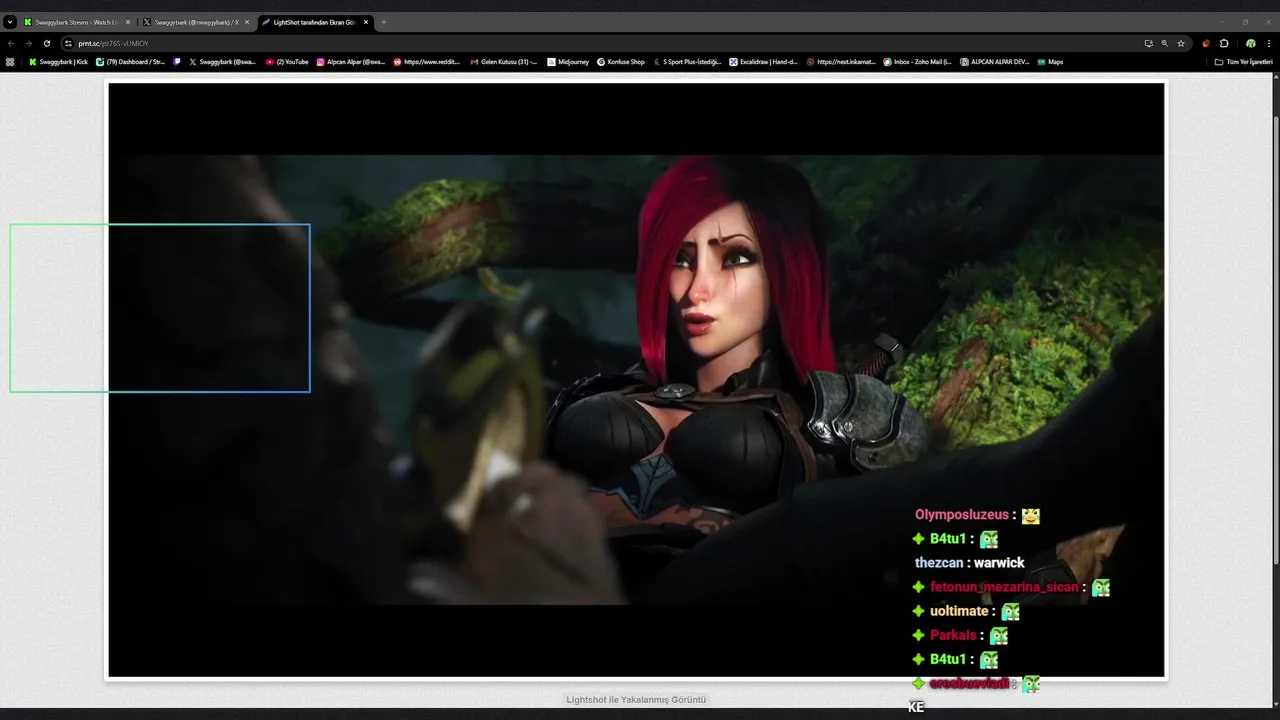The height and width of the screenshot is (720, 1280).
Task: Open a new browser tab
Action: 384,22
